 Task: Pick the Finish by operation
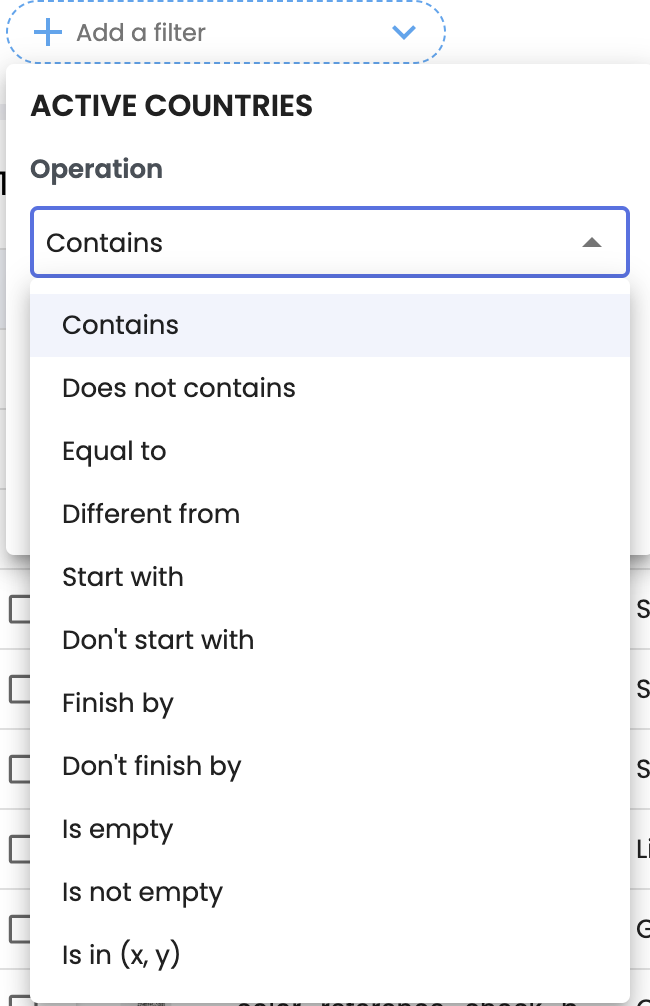(118, 703)
